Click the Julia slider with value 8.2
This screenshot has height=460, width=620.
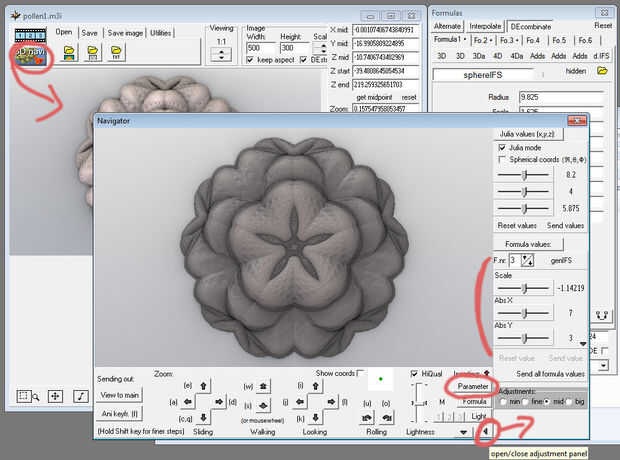[523, 175]
